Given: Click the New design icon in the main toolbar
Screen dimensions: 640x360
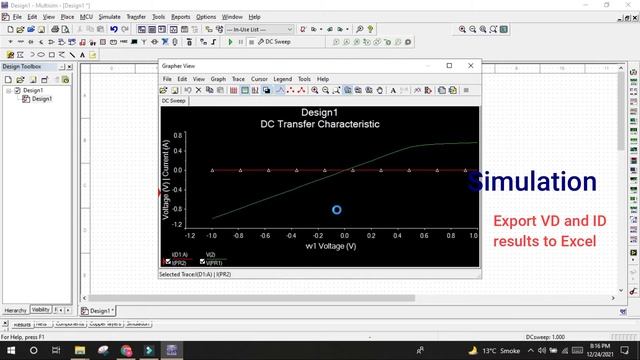Looking at the screenshot, I should [10, 29].
